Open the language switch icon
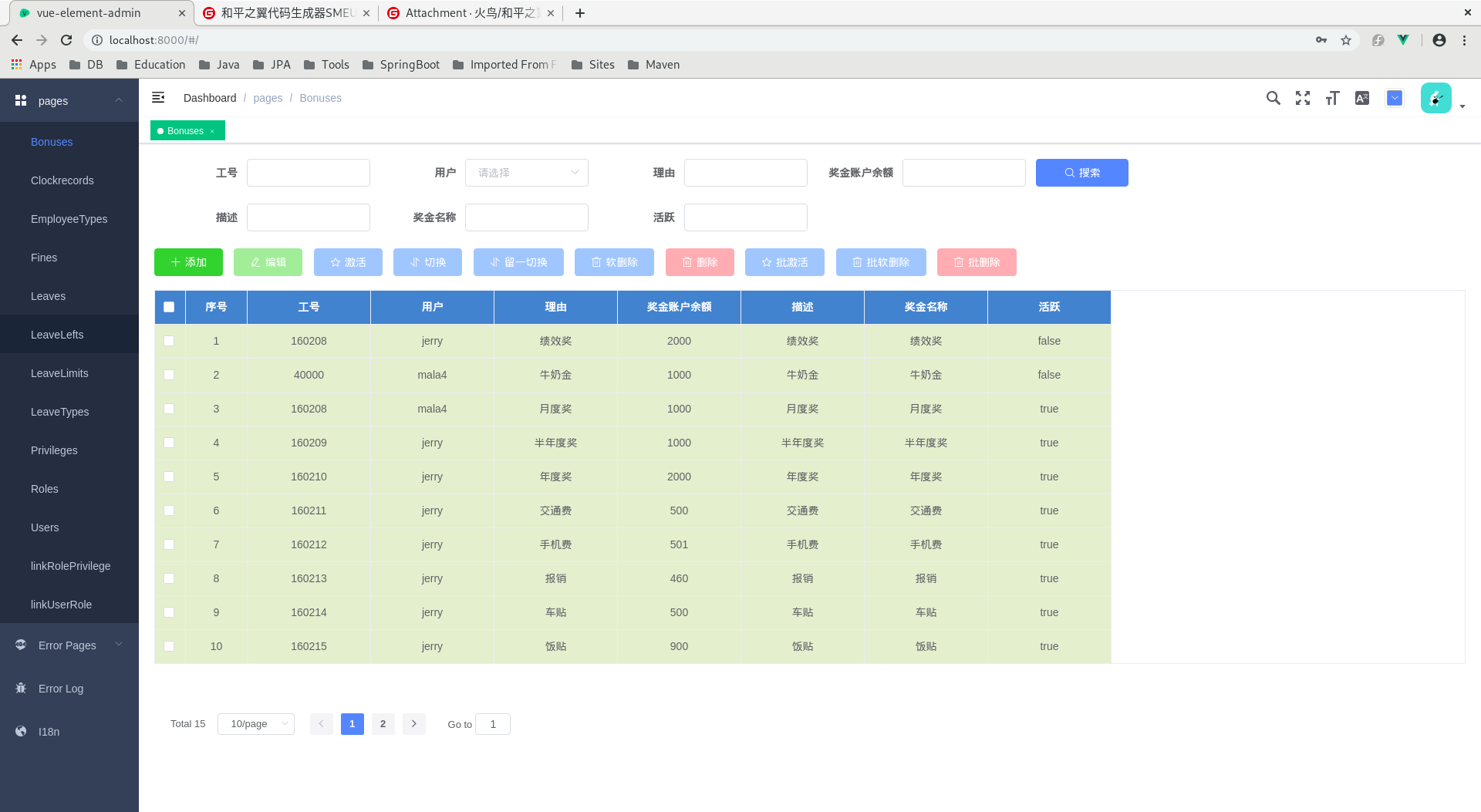Viewport: 1481px width, 812px height. tap(1362, 98)
